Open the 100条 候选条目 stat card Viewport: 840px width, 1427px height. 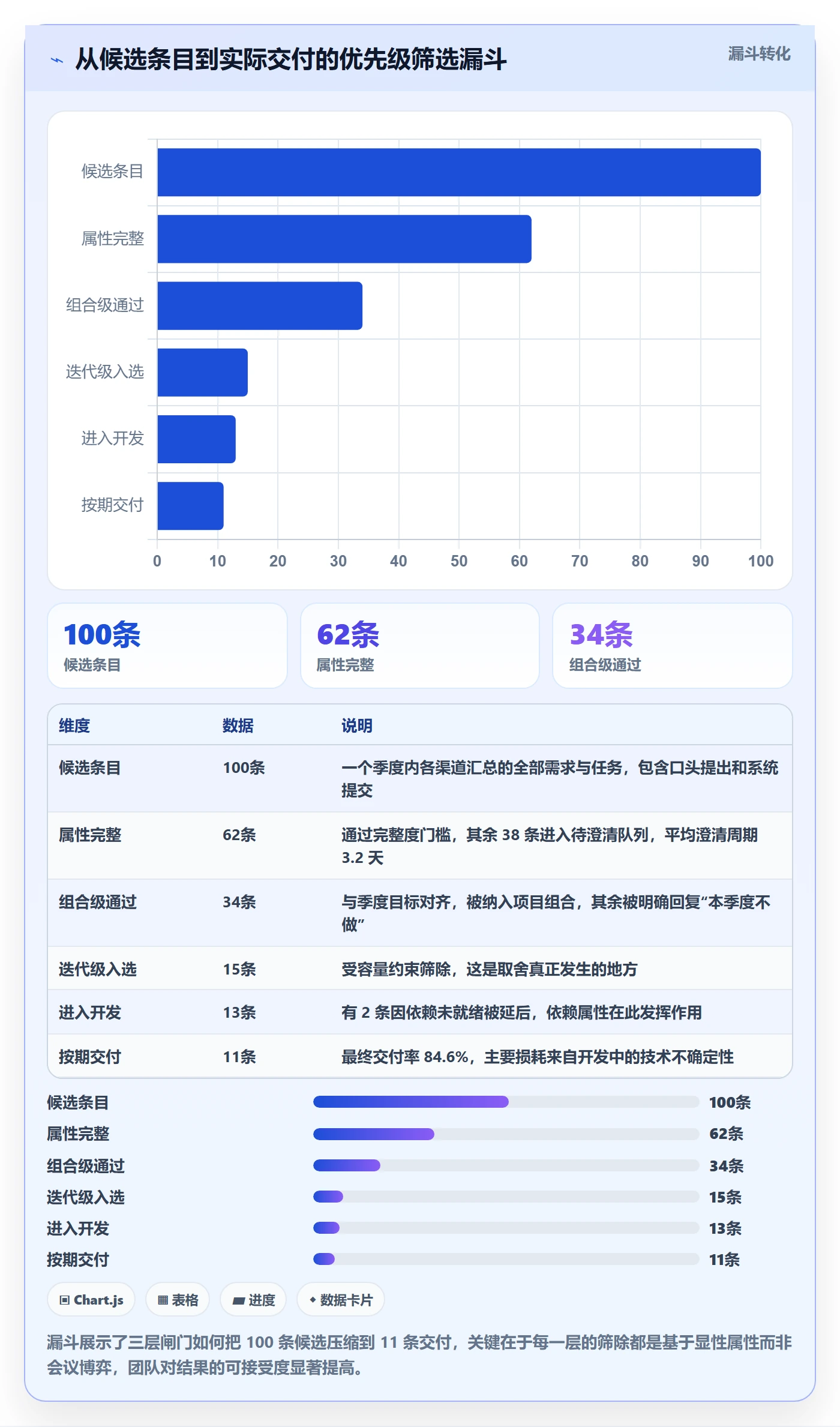pos(167,645)
